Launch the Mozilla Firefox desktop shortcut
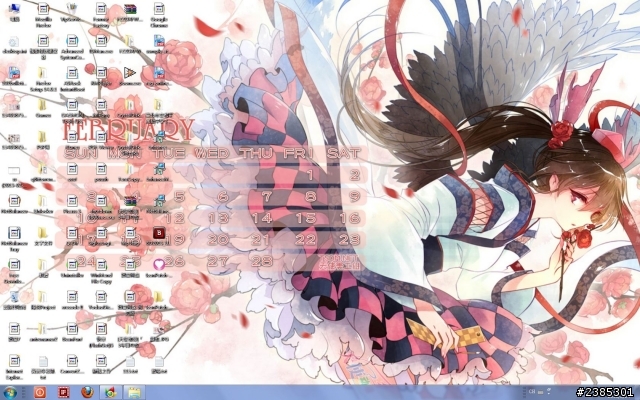 (x=43, y=14)
